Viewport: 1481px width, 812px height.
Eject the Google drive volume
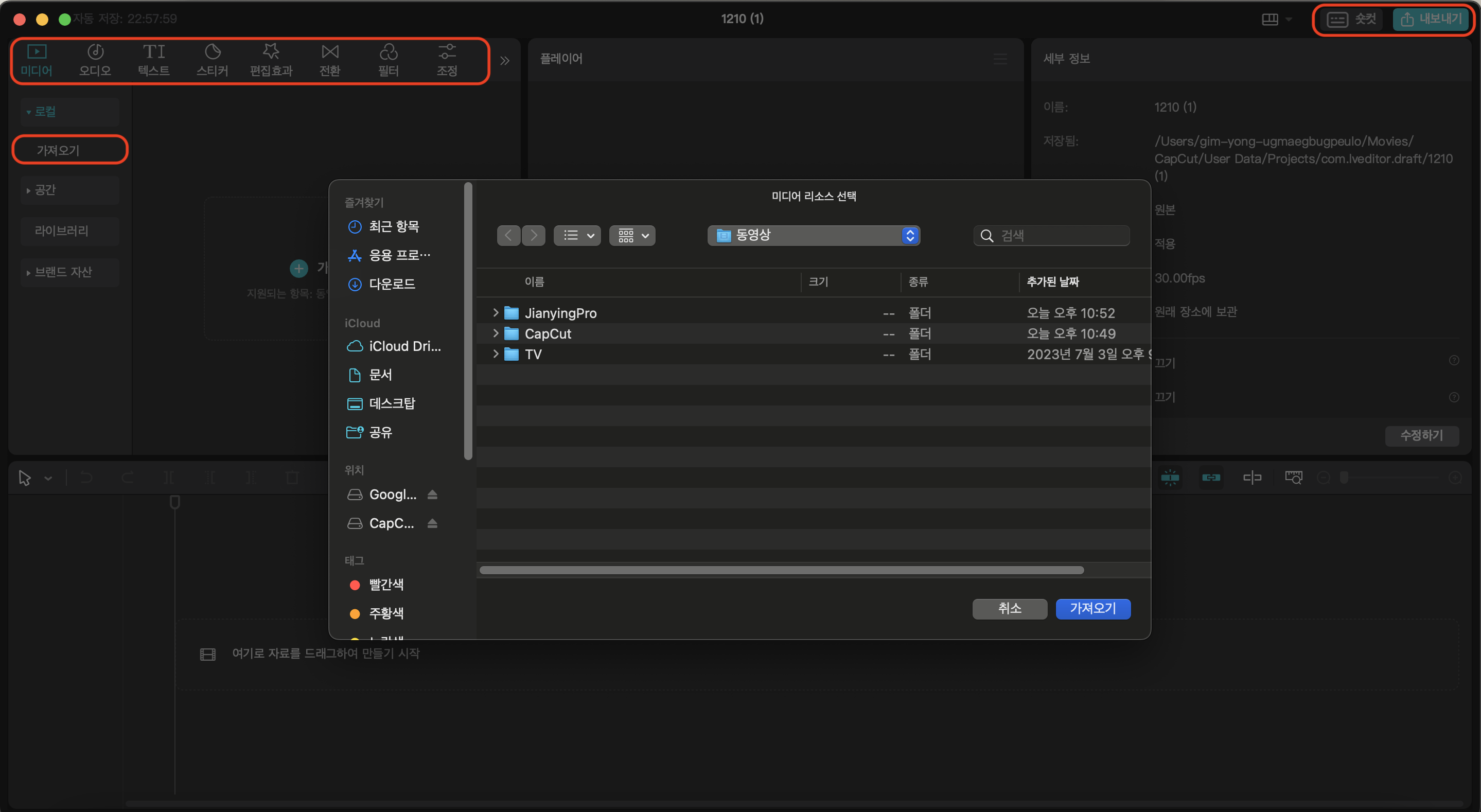tap(432, 495)
